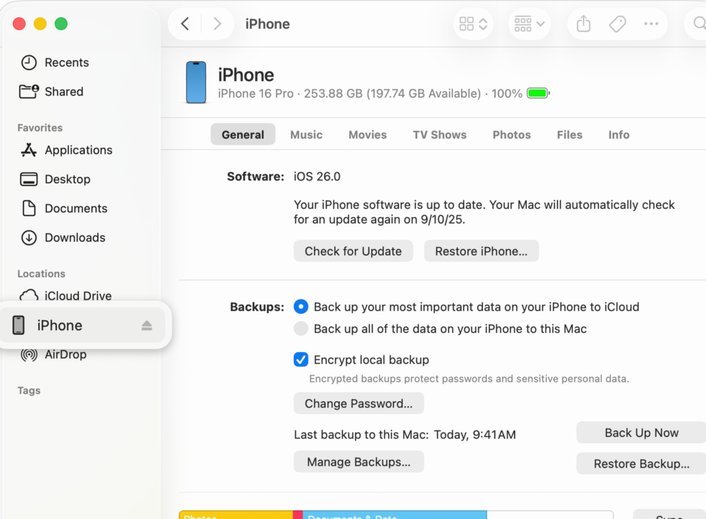The width and height of the screenshot is (706, 519).
Task: Click the Software: label
Action: coord(256,176)
